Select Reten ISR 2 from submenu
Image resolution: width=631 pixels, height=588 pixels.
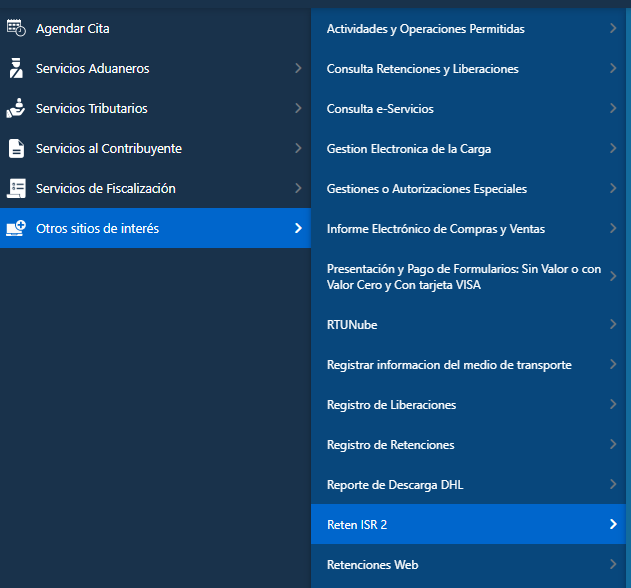pyautogui.click(x=357, y=524)
